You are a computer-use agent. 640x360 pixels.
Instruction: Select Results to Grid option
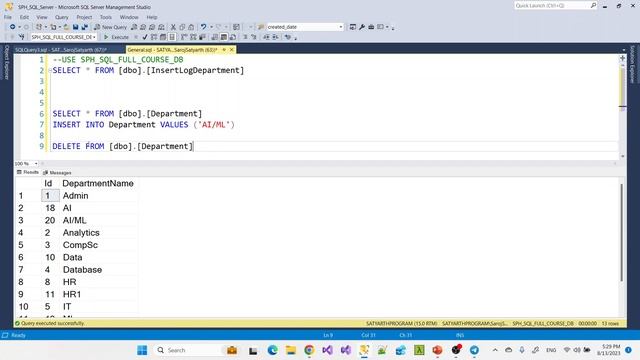point(224,37)
